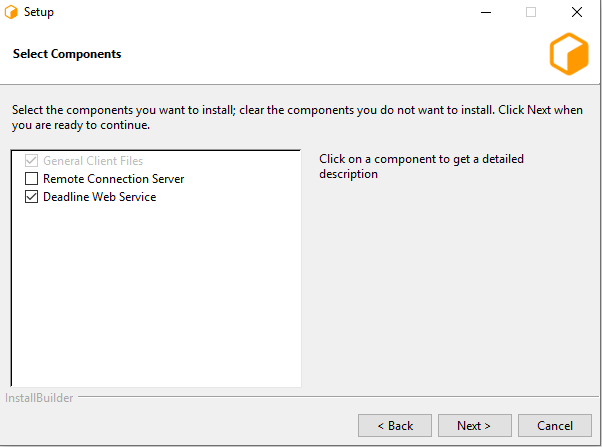The width and height of the screenshot is (602, 447).
Task: Click empty space in the components list
Action: click(x=155, y=300)
